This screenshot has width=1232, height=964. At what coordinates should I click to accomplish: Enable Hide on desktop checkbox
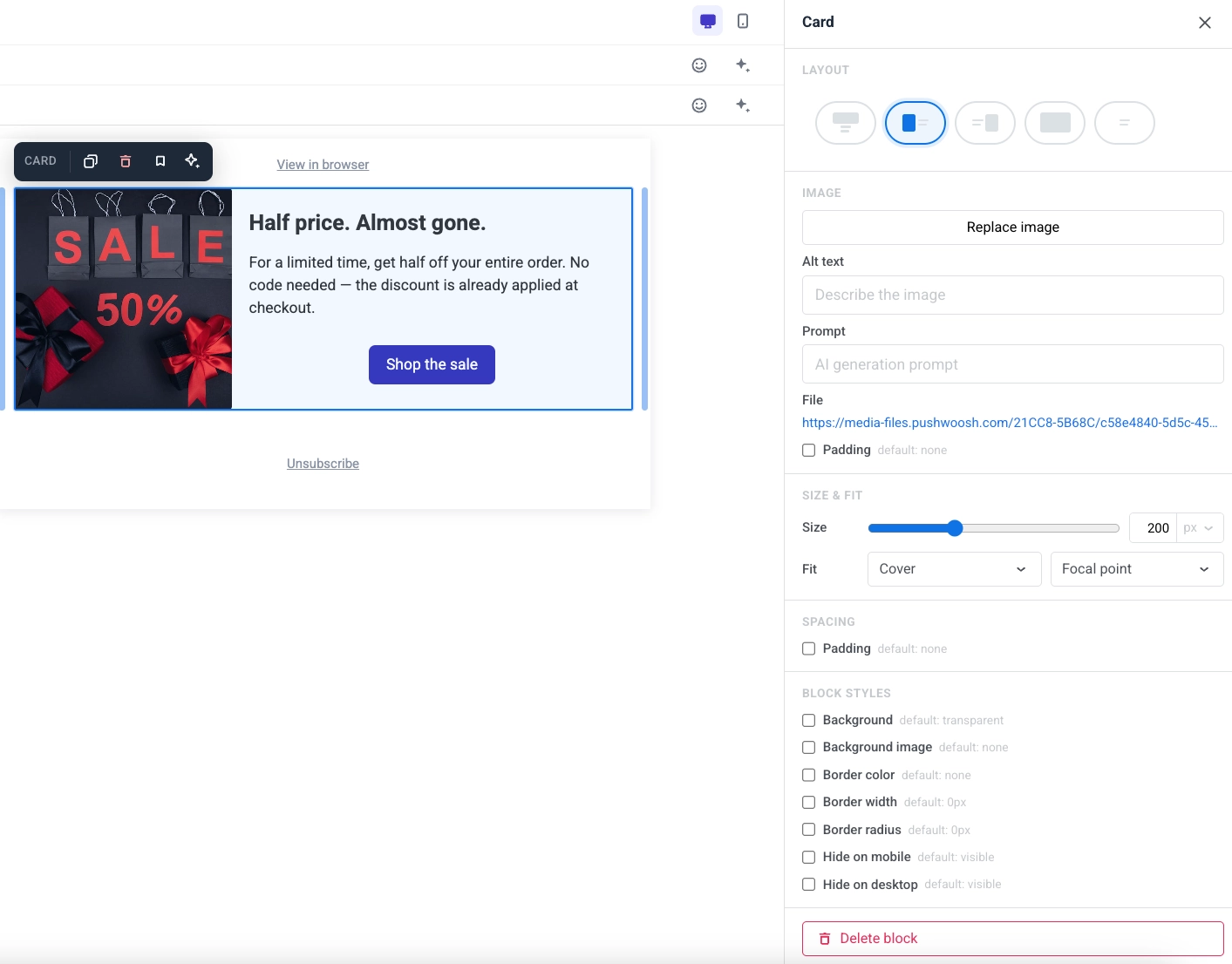click(809, 885)
